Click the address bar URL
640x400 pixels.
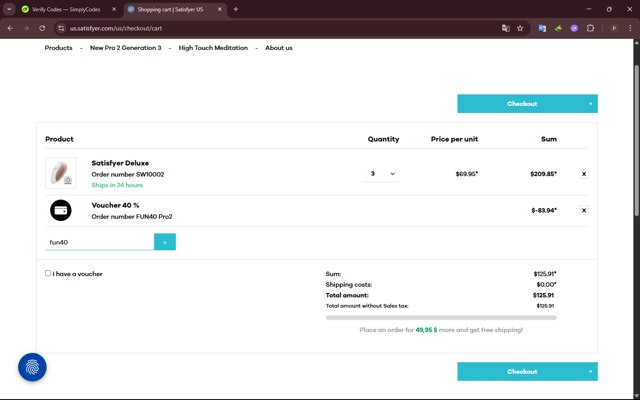coord(116,28)
